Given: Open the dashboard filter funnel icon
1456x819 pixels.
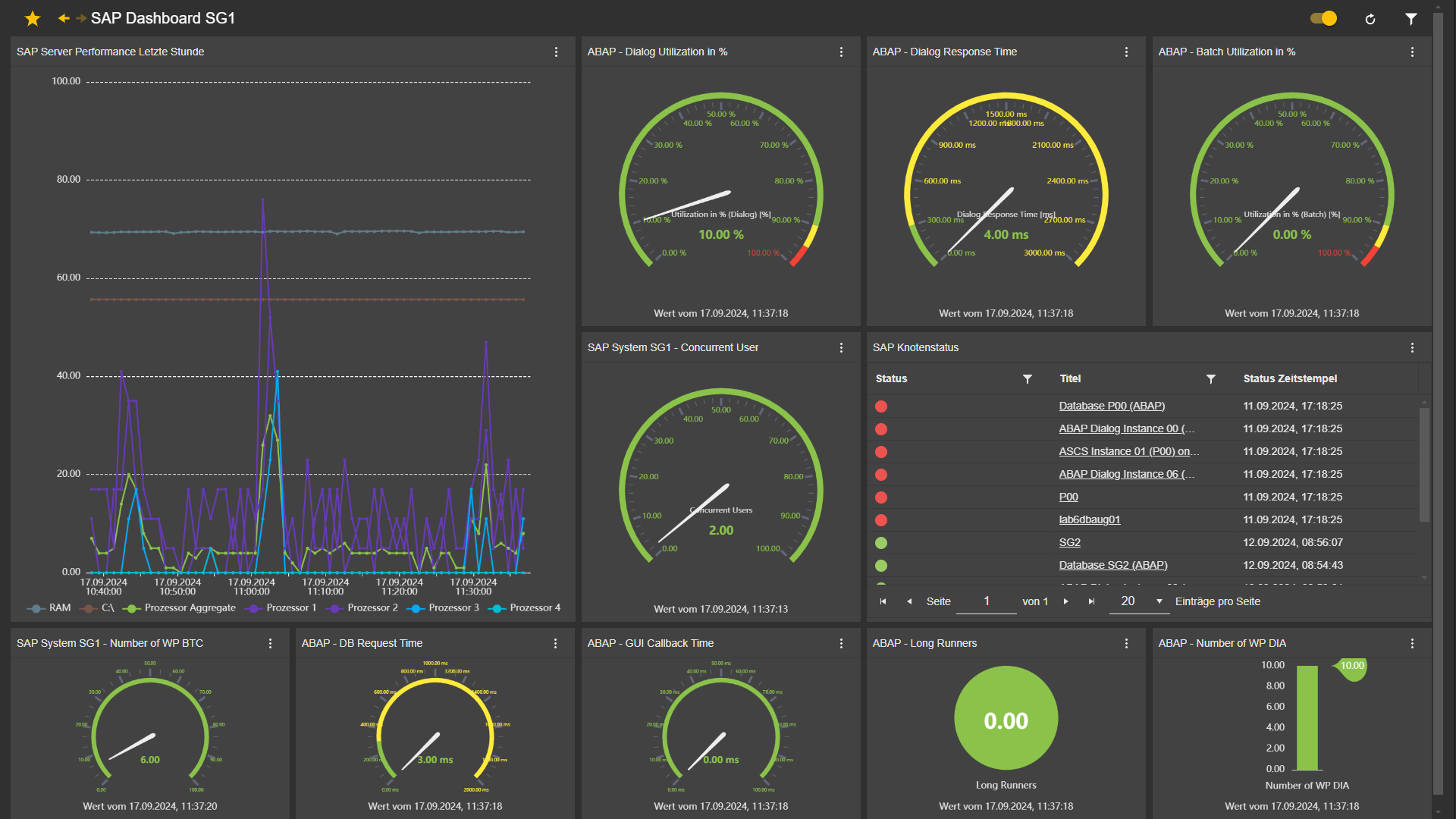Looking at the screenshot, I should point(1410,19).
